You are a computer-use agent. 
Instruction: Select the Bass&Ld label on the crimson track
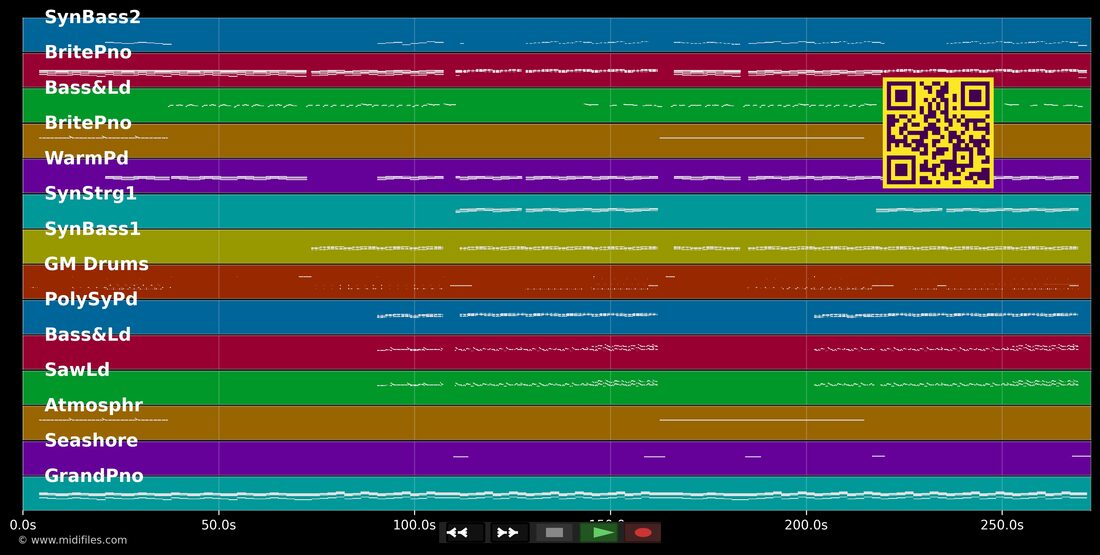pos(88,334)
